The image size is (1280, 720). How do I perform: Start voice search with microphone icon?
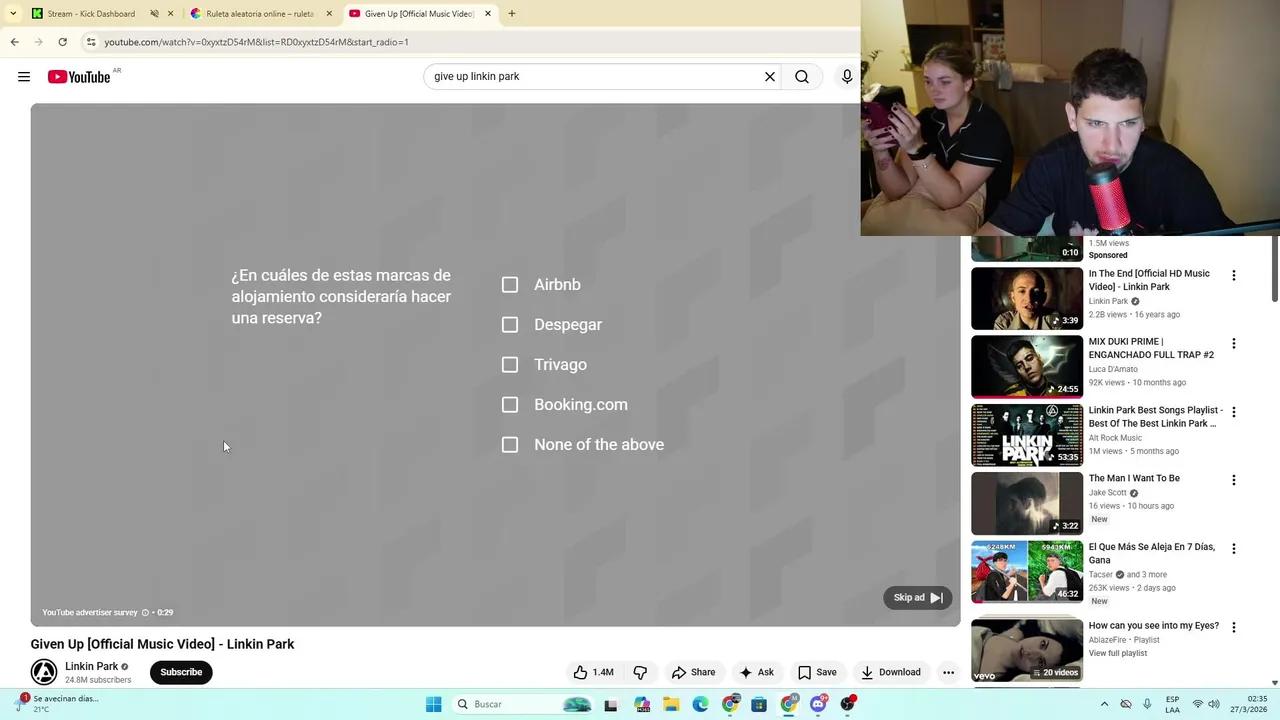[x=847, y=77]
